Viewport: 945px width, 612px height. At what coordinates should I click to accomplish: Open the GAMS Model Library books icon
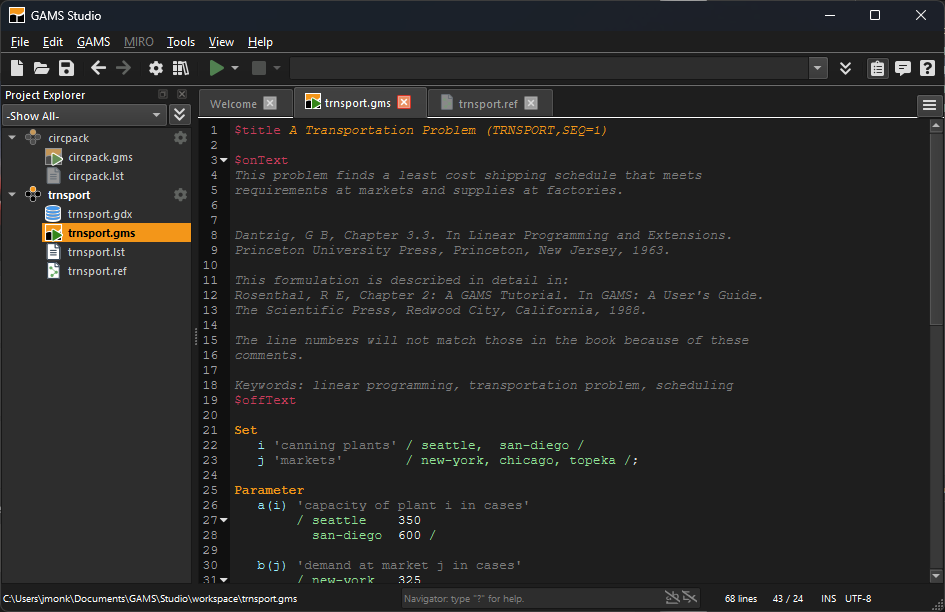click(x=180, y=68)
